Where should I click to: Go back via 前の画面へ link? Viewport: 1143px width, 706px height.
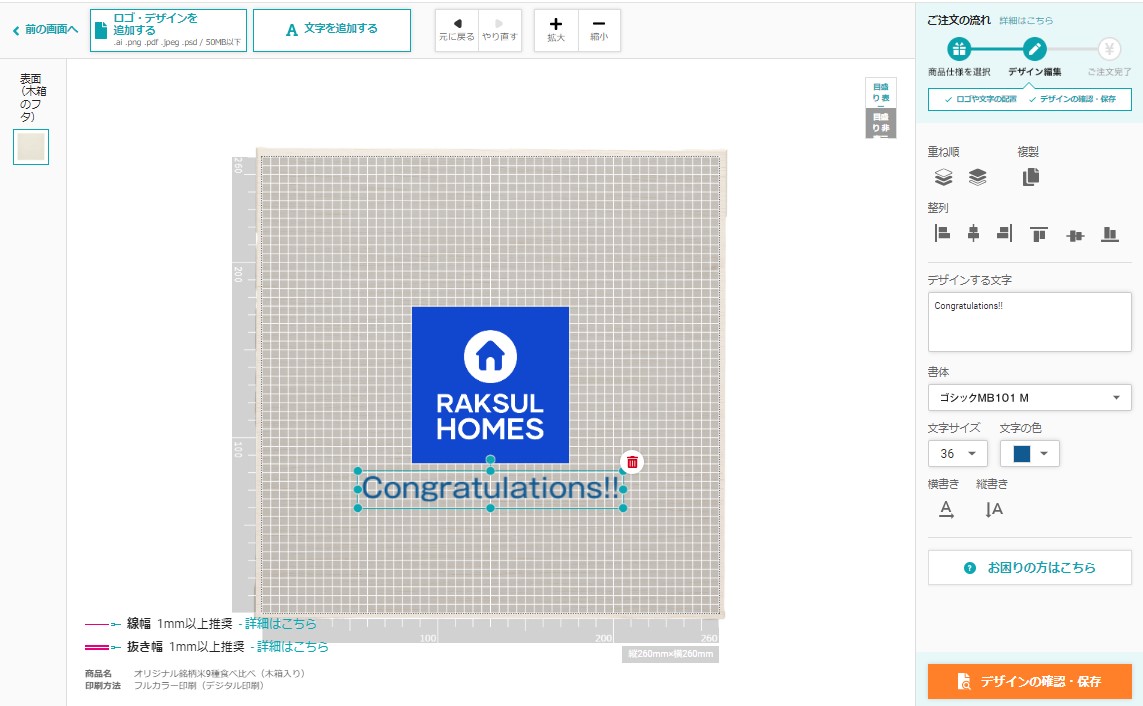45,30
